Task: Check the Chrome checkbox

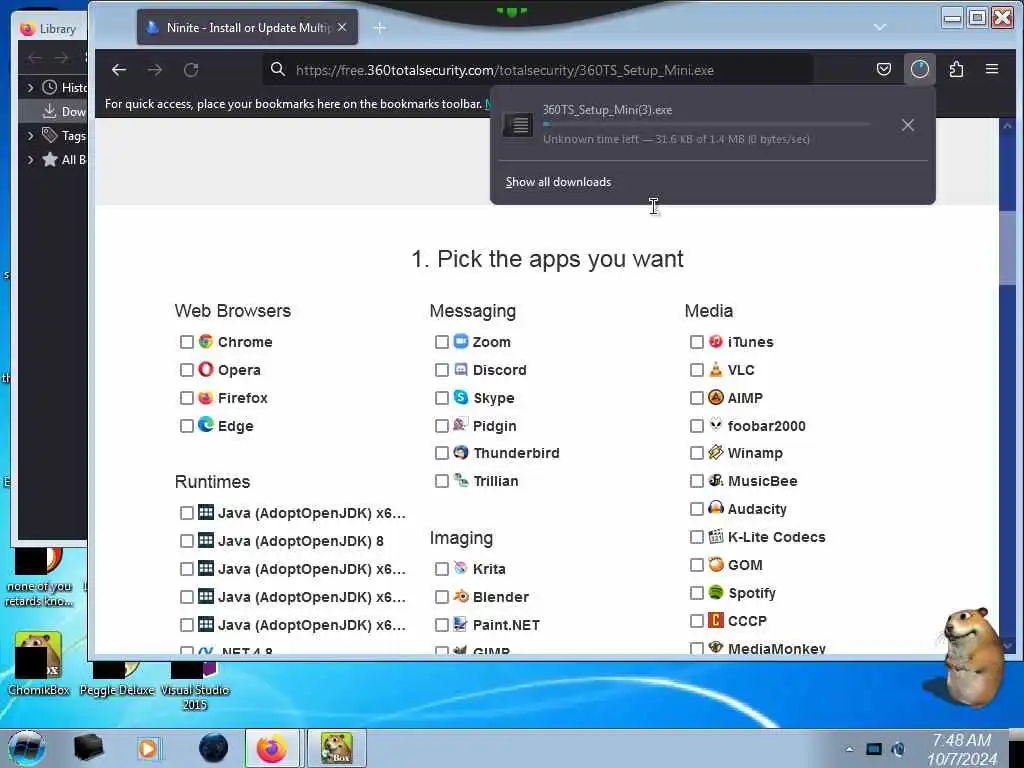Action: coord(187,342)
